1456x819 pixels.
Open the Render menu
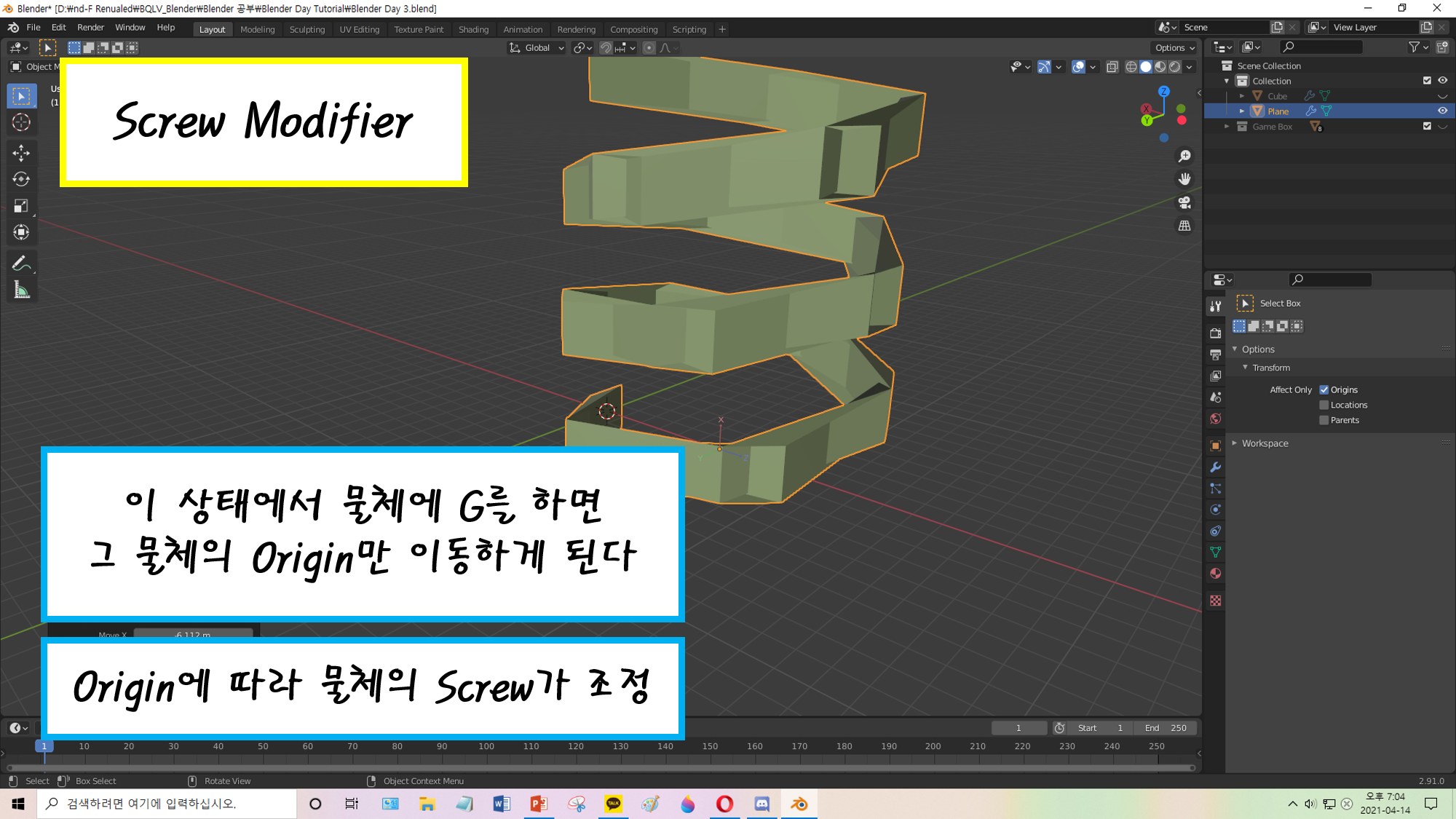point(90,28)
